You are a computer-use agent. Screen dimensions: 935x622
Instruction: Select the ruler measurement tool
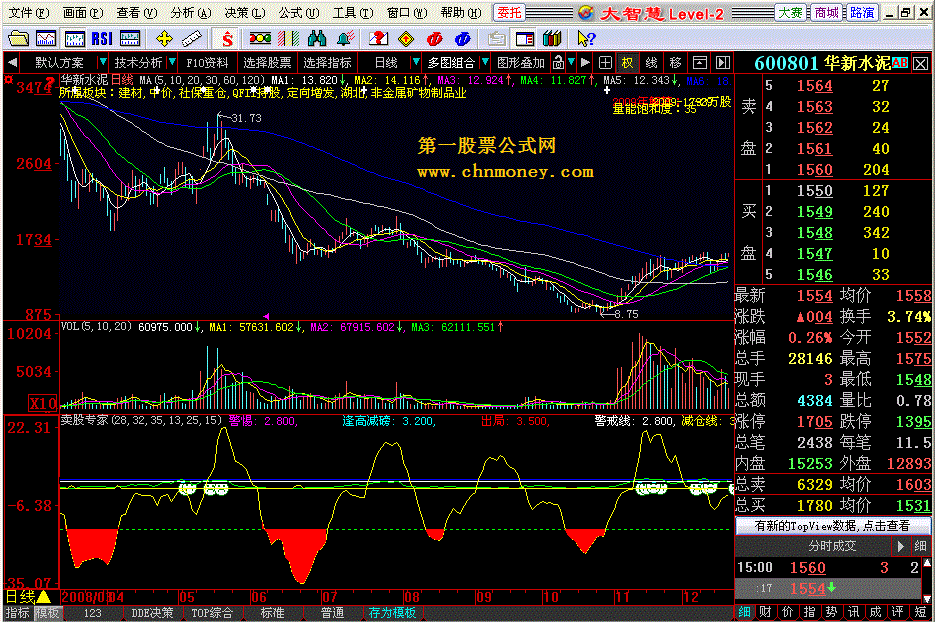click(x=191, y=39)
